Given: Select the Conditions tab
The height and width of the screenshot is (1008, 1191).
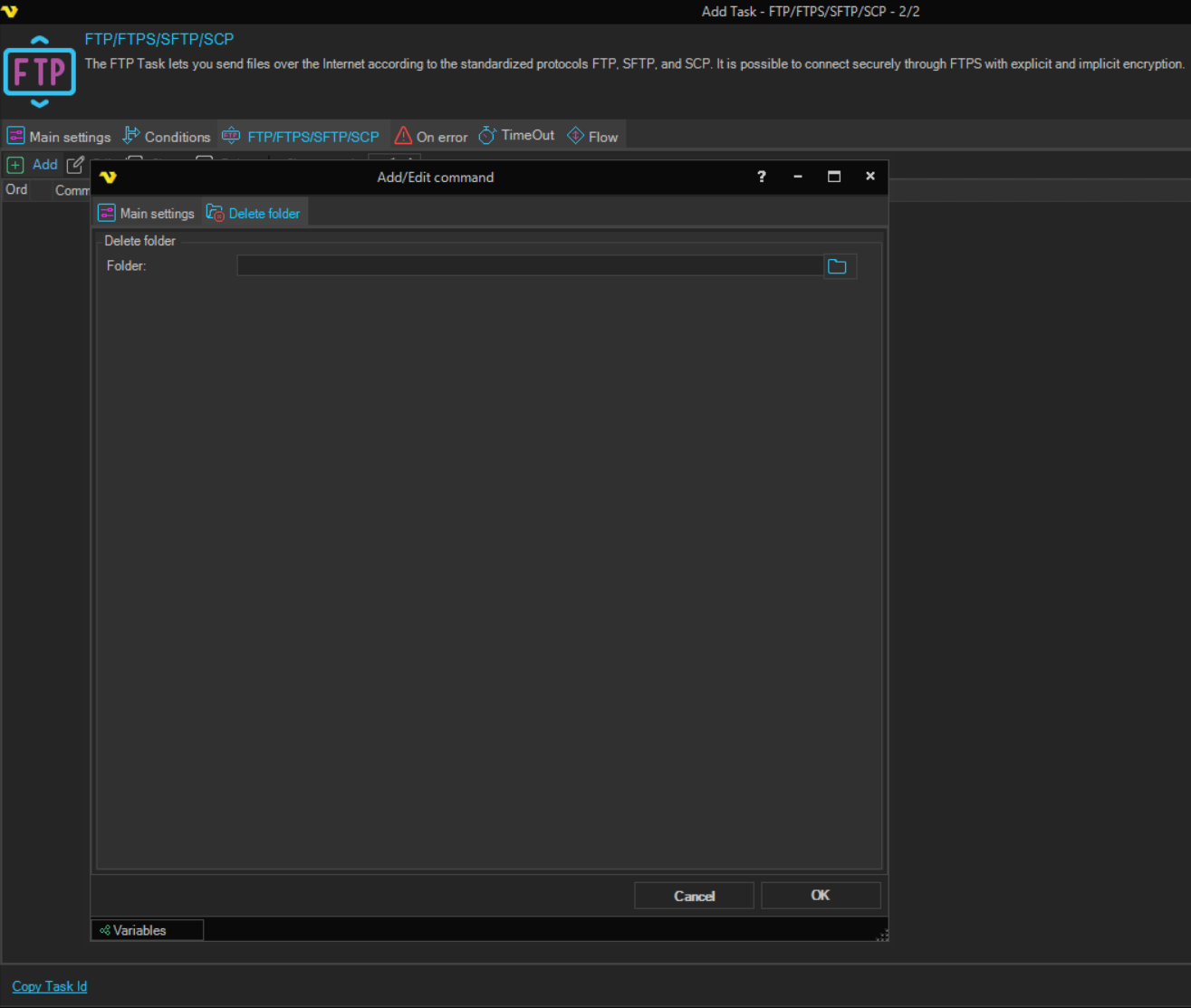Looking at the screenshot, I should coord(167,137).
